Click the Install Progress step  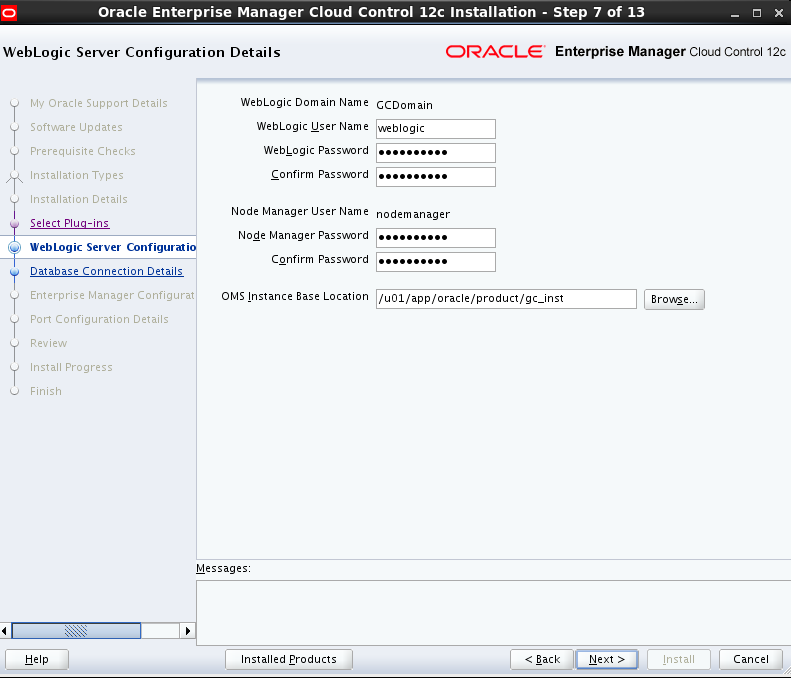click(71, 367)
